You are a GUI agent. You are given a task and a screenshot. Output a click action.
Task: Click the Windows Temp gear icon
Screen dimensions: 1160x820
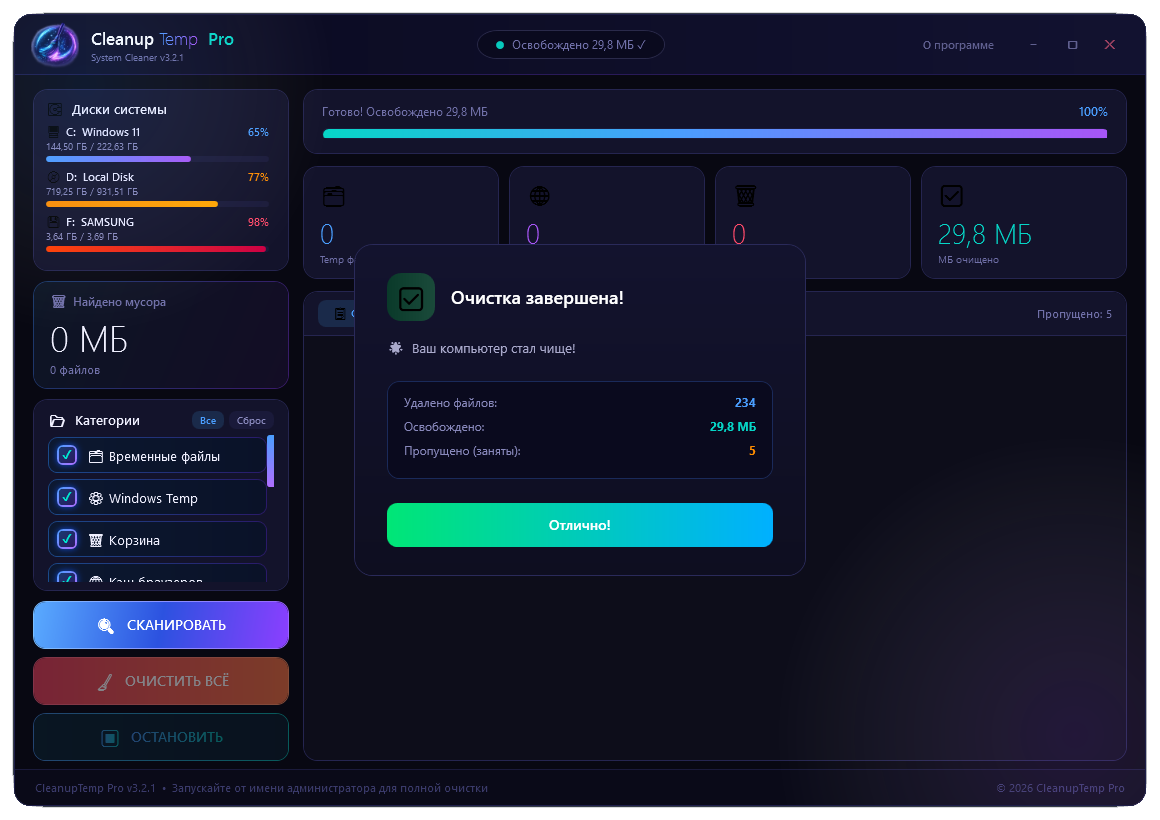[x=95, y=498]
